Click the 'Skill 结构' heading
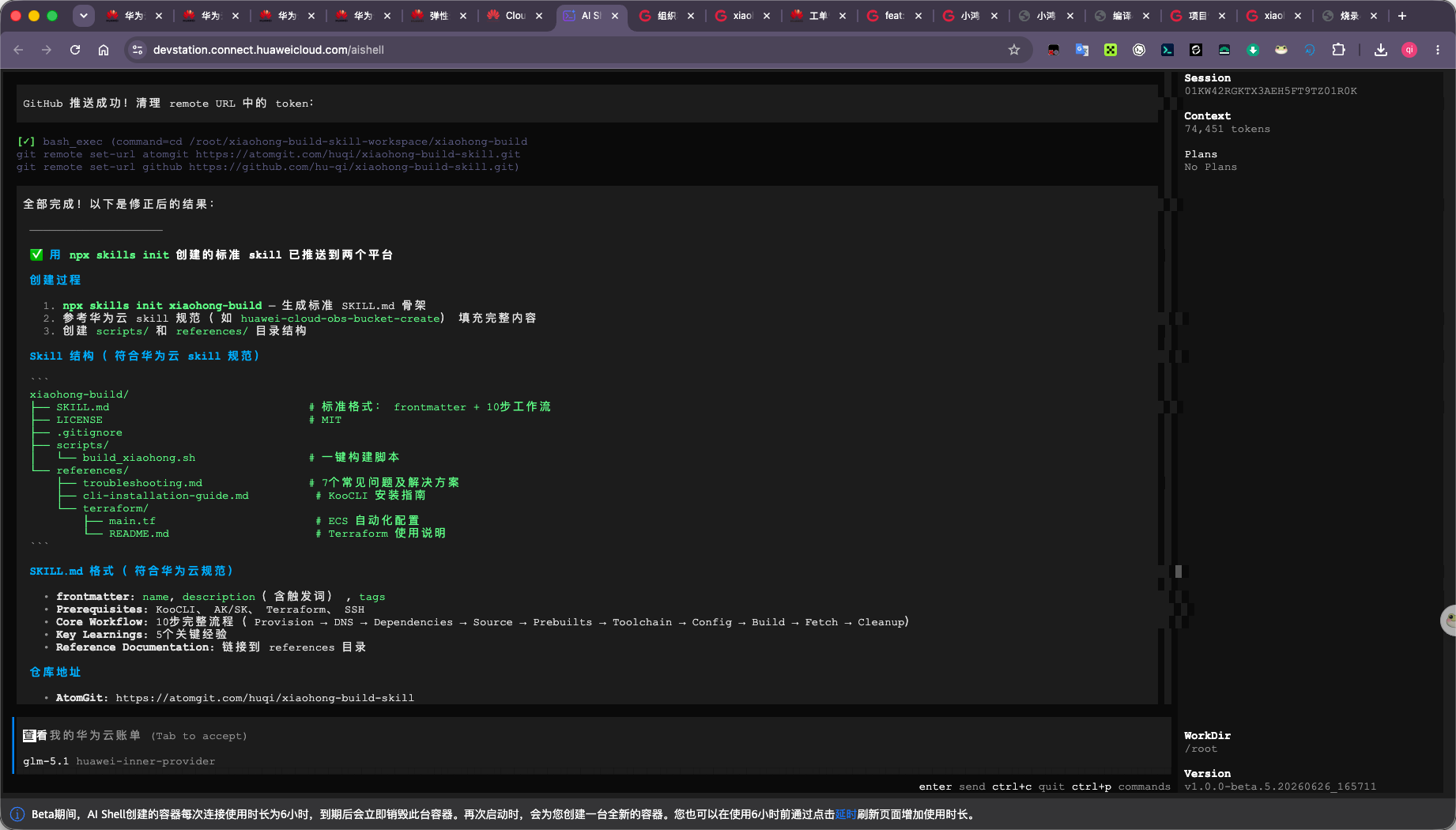1456x830 pixels. click(145, 356)
